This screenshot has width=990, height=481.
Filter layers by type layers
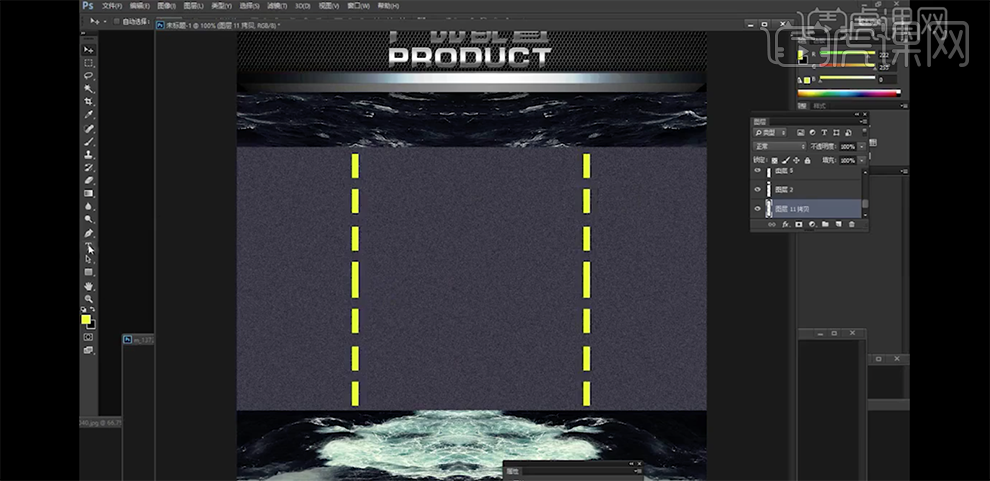click(x=824, y=133)
